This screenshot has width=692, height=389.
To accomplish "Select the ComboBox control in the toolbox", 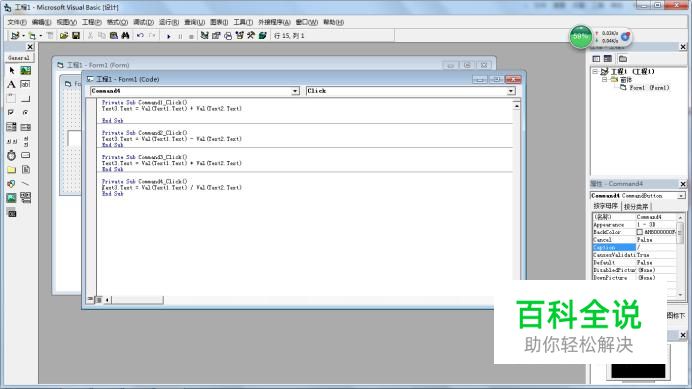I will (x=11, y=127).
